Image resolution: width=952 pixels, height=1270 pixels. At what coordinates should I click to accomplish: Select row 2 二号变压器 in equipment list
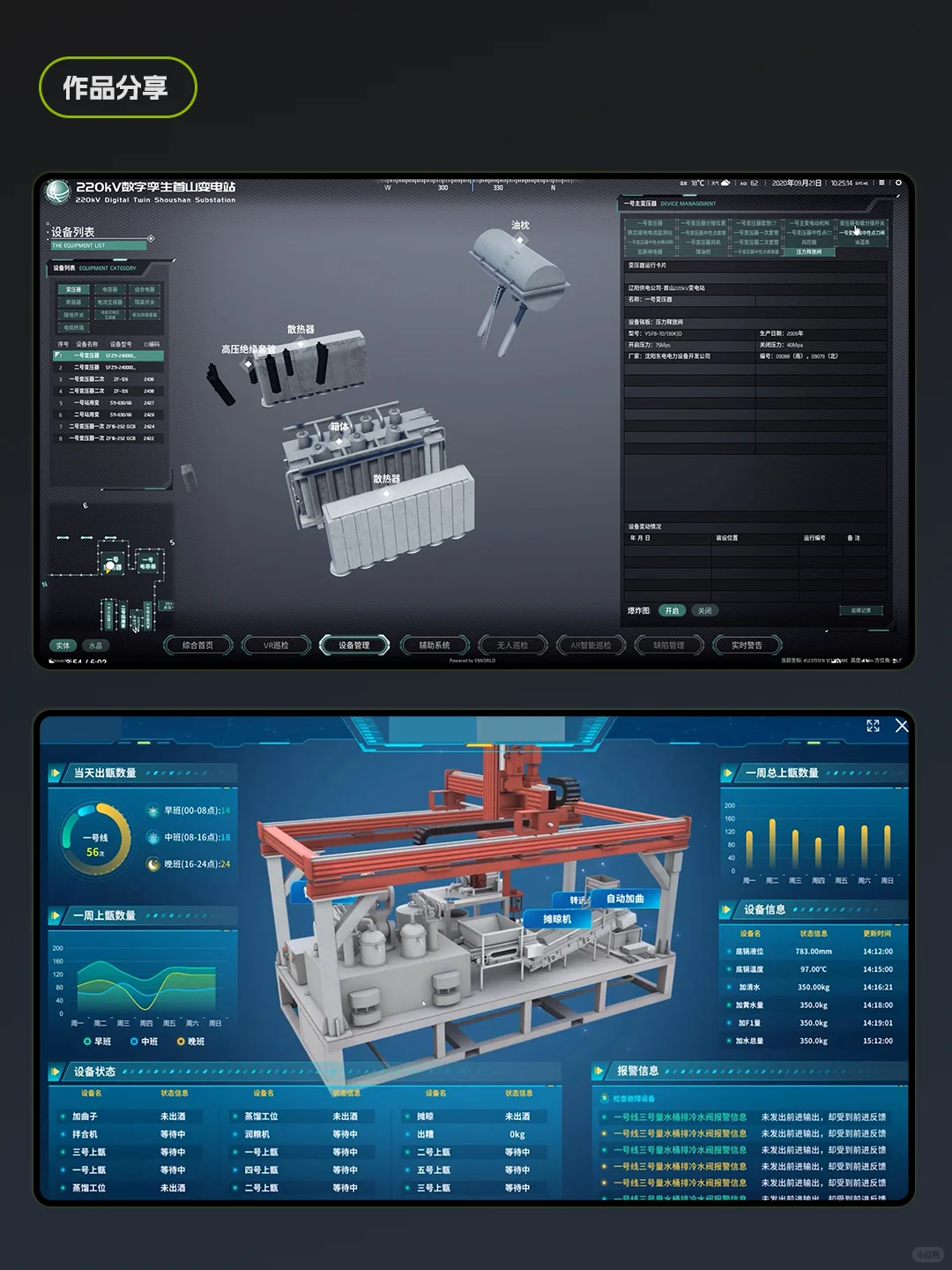pos(108,368)
